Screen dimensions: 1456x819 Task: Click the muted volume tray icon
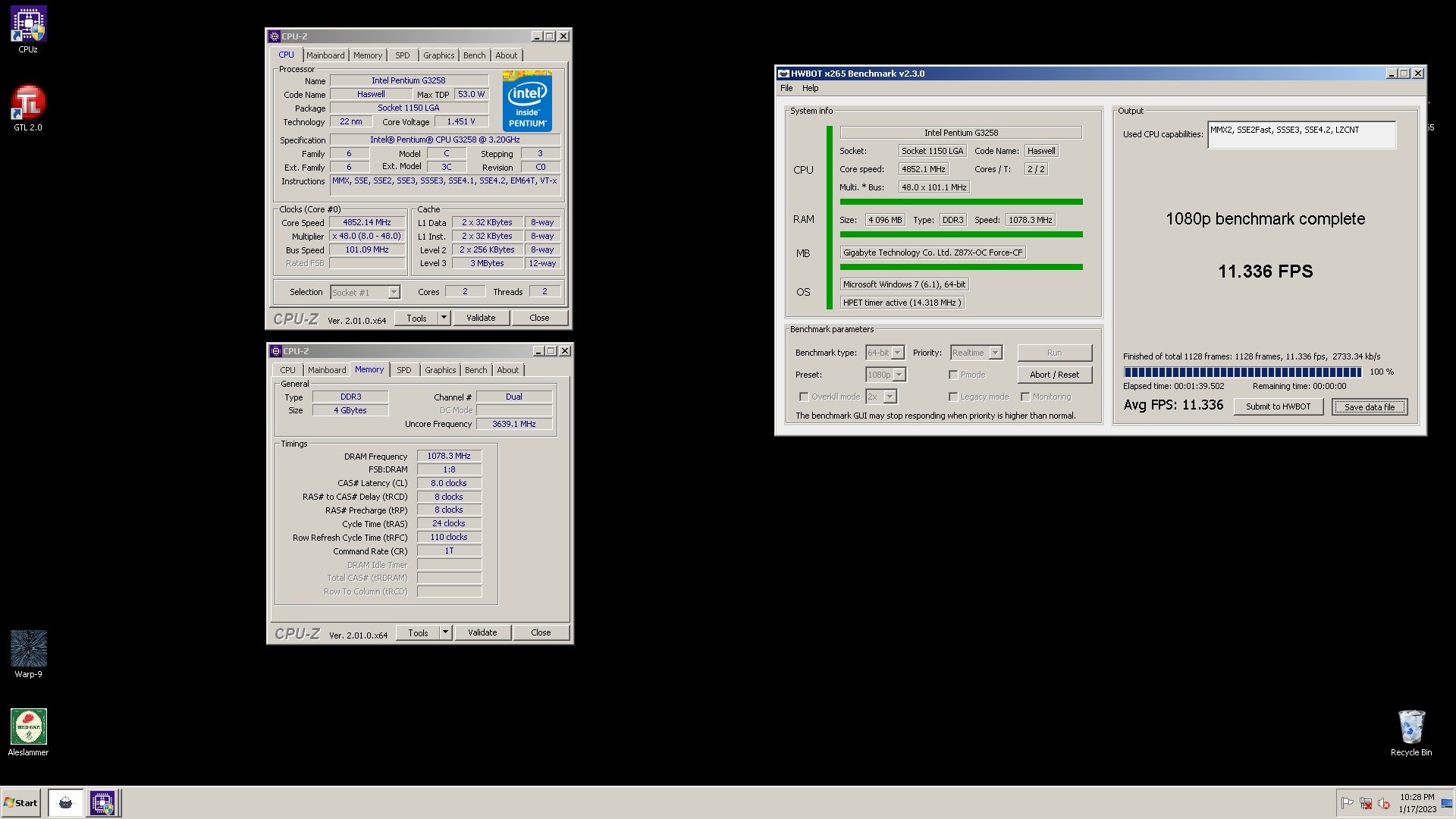pos(1384,803)
